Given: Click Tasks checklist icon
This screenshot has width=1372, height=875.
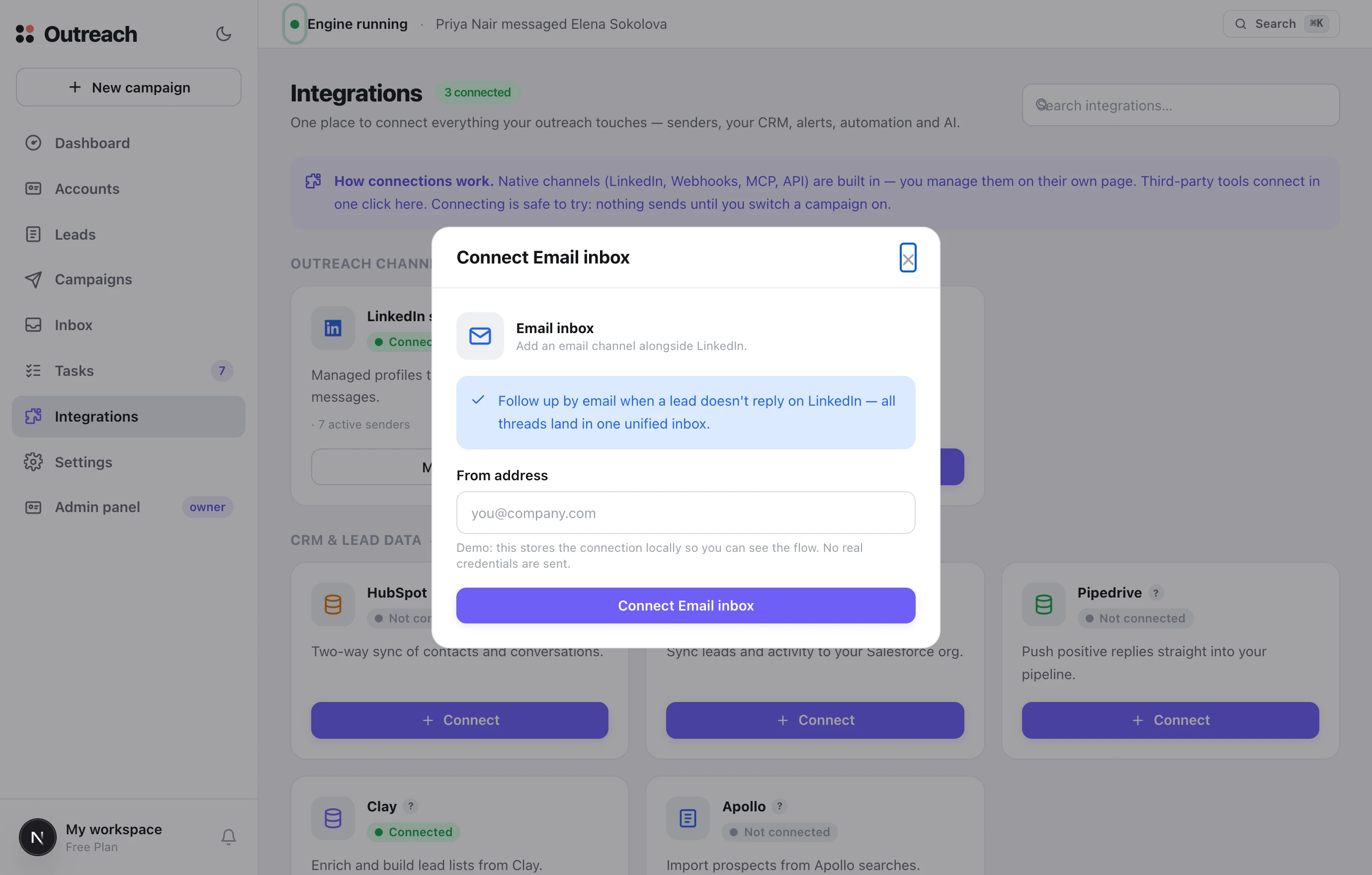Looking at the screenshot, I should pyautogui.click(x=33, y=370).
